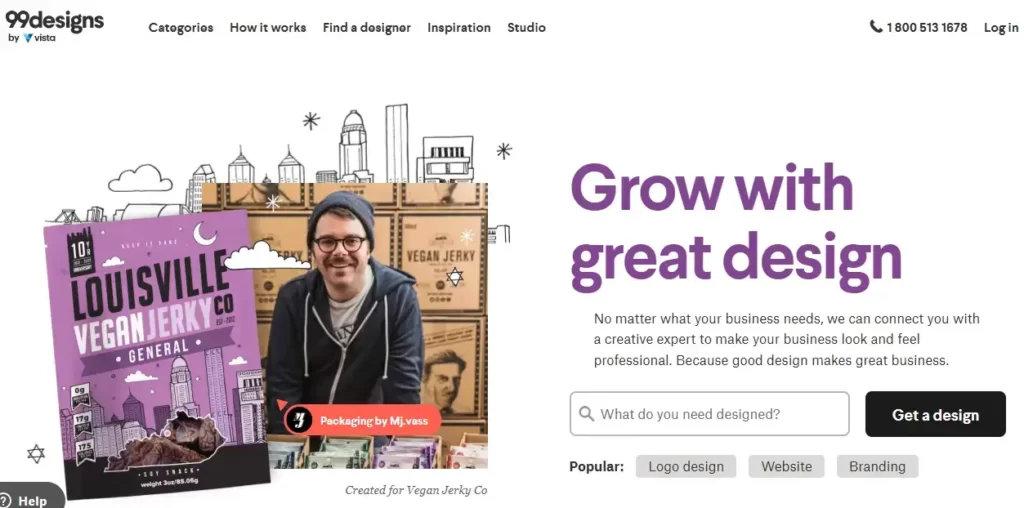Image resolution: width=1024 pixels, height=508 pixels.
Task: Click the Mj.vass designer avatar badge
Action: tap(298, 420)
